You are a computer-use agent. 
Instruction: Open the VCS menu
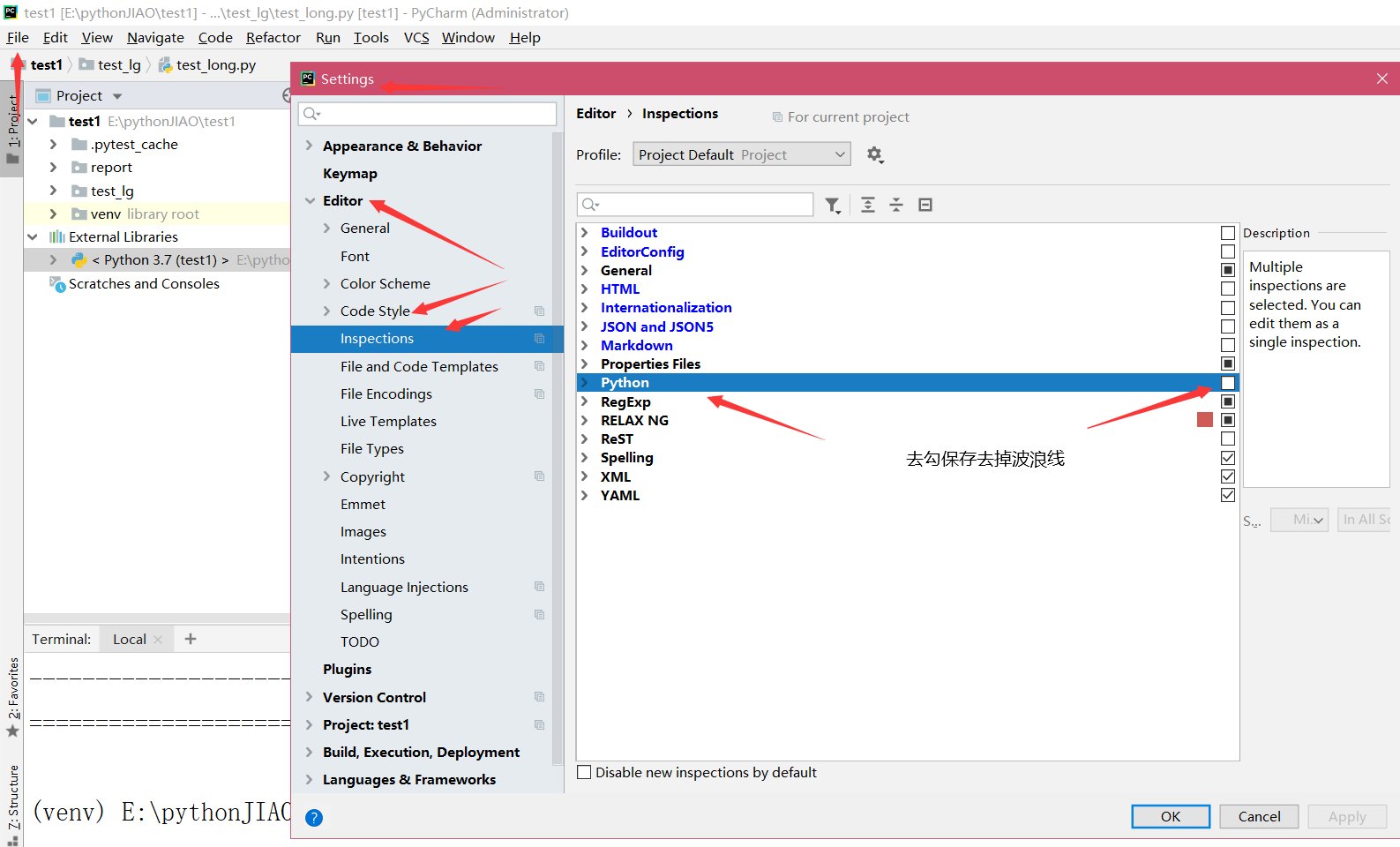416,38
